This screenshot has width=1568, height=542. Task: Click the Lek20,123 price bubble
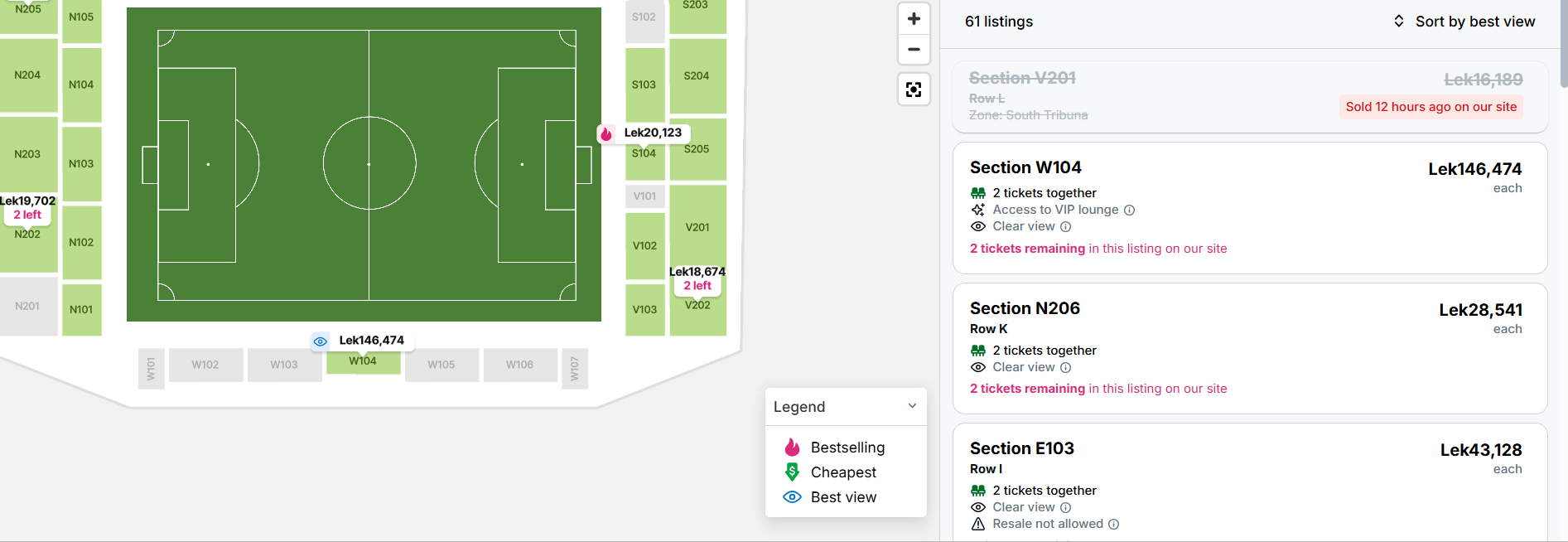pos(653,133)
